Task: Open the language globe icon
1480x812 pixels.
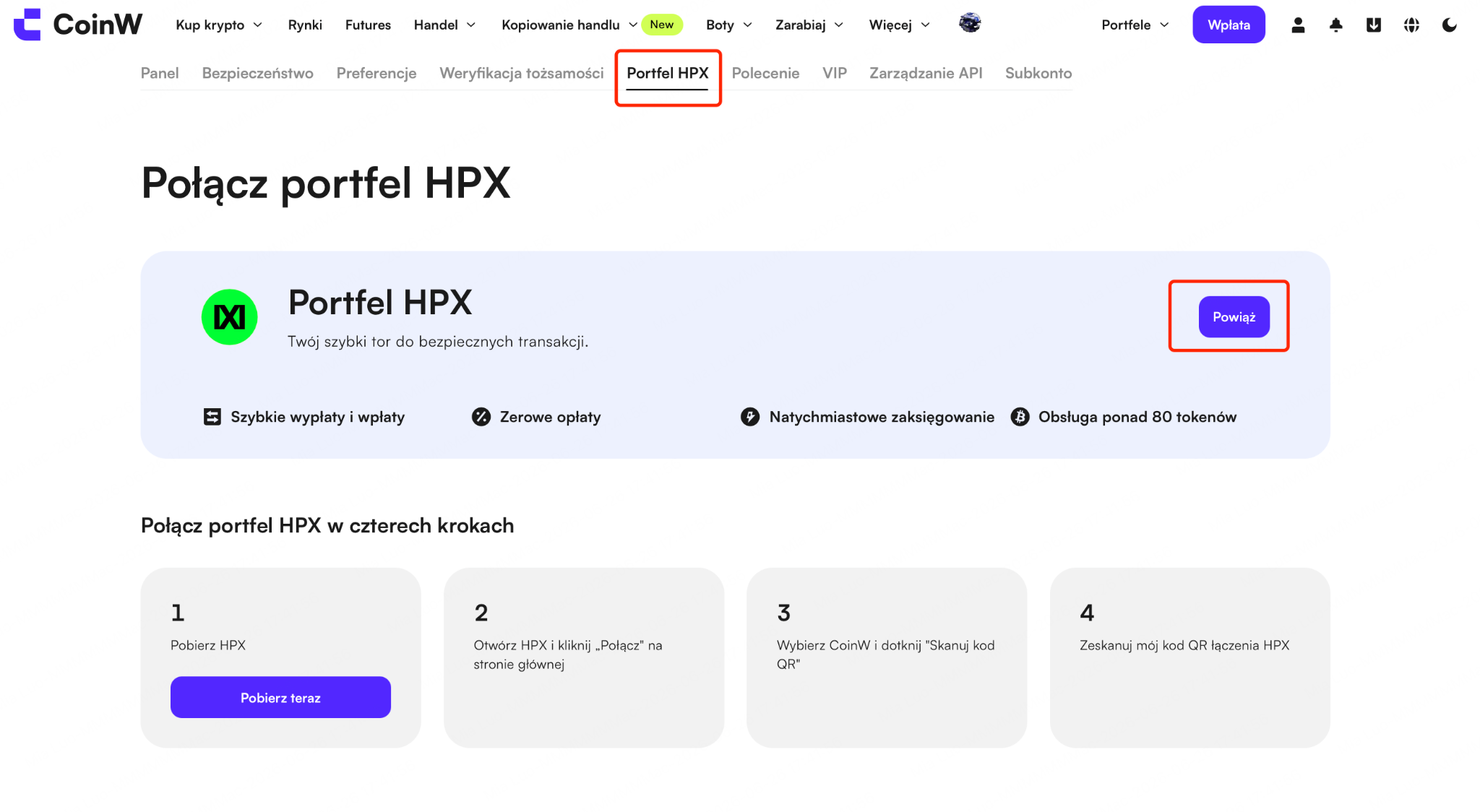Action: click(x=1411, y=25)
